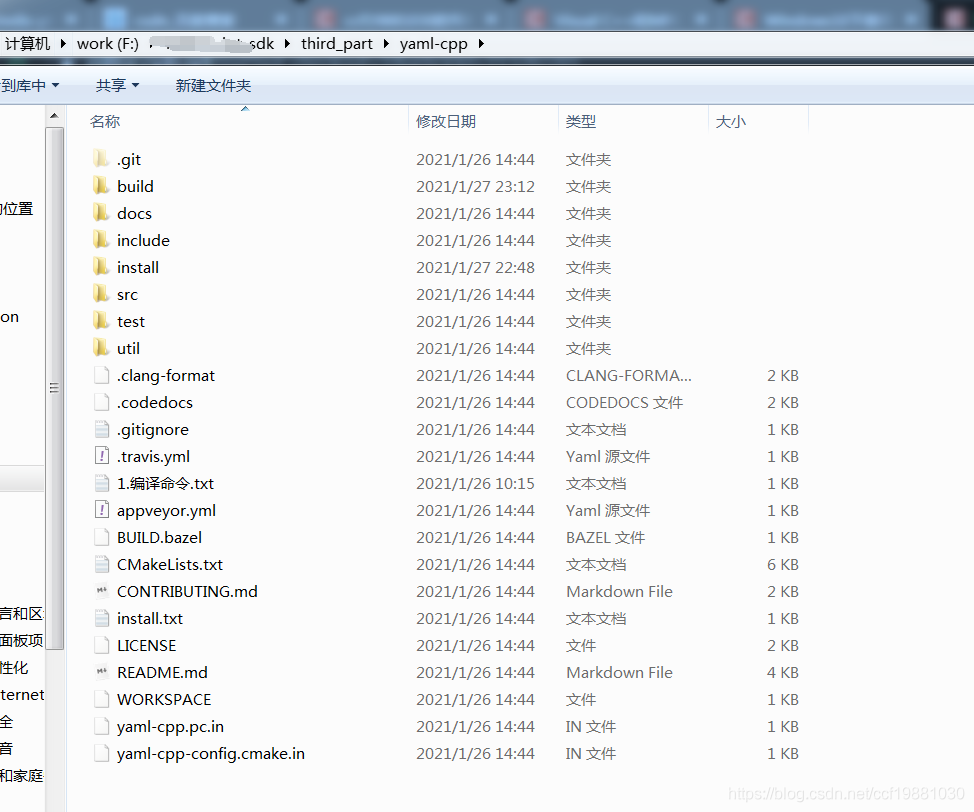Image resolution: width=974 pixels, height=812 pixels.
Task: Open the 共享 dropdown menu
Action: coord(117,85)
